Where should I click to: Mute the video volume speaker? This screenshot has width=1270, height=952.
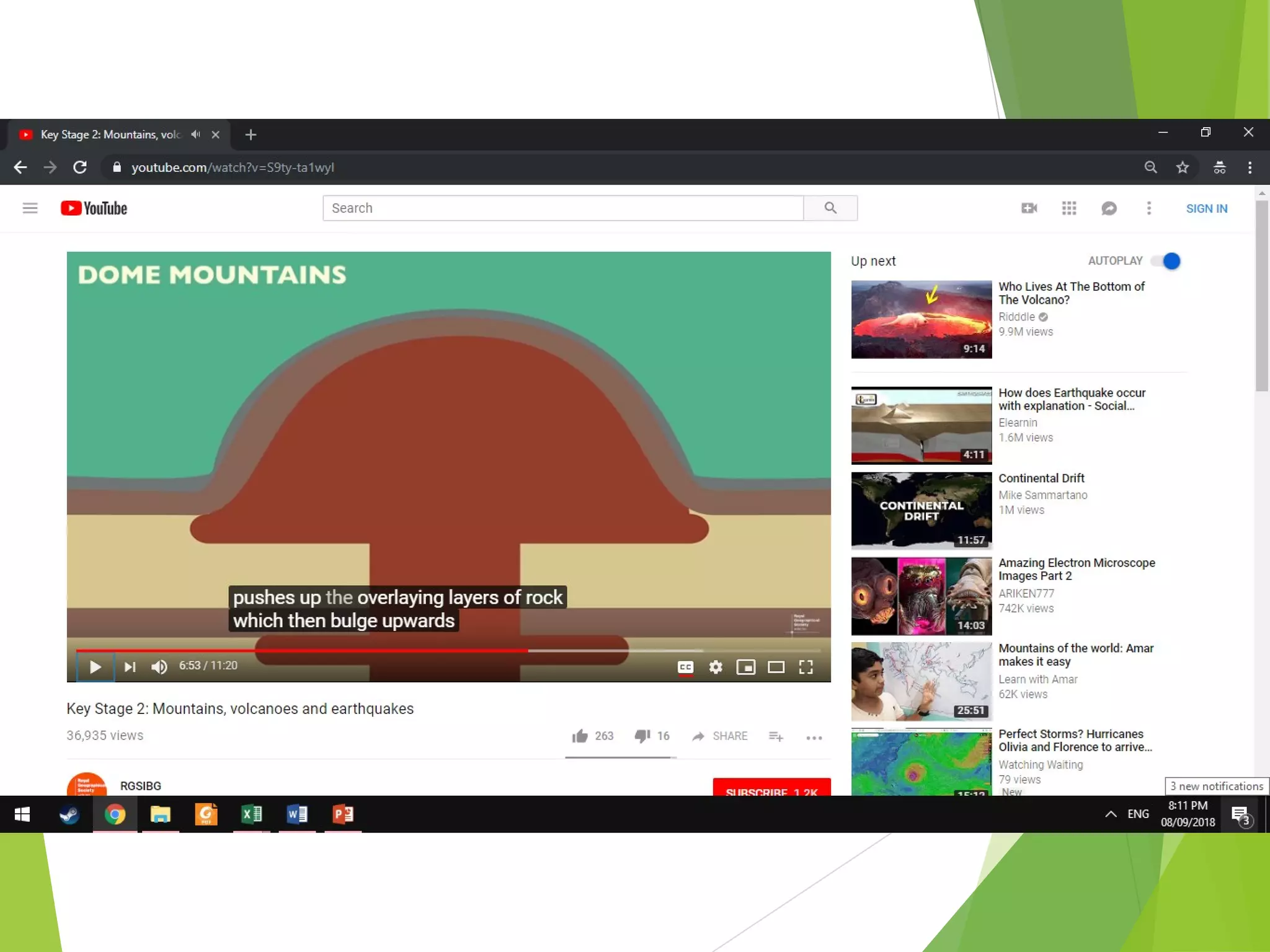[159, 667]
